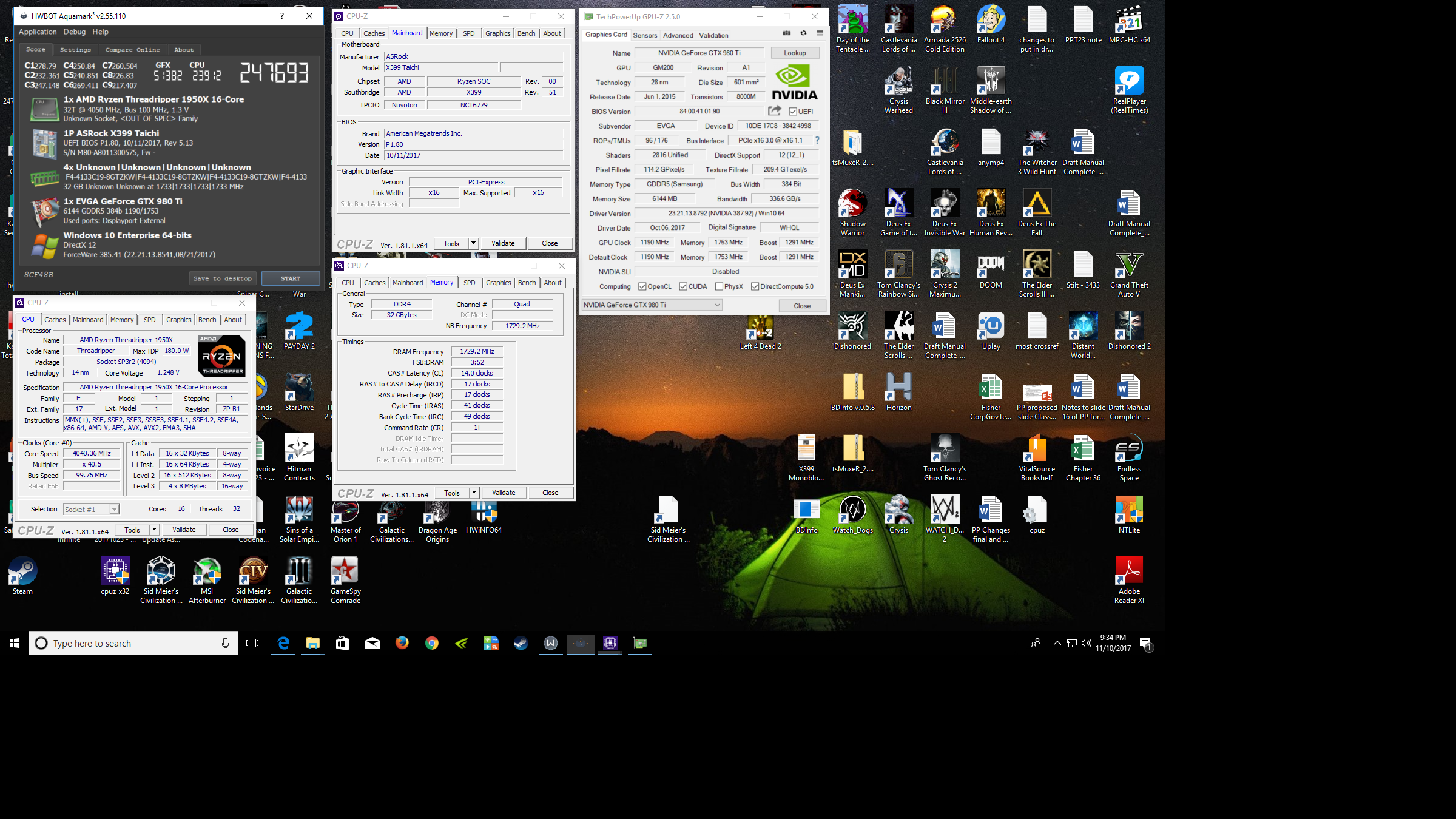Viewport: 1456px width, 819px height.
Task: Click the volume icon in system tray
Action: point(1086,643)
